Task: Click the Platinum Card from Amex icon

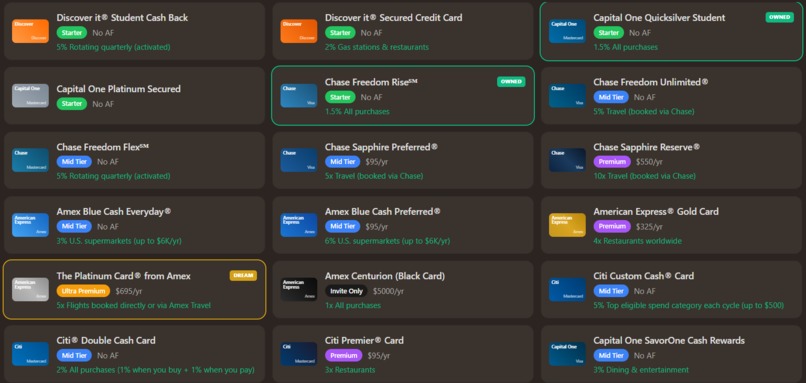Action: click(30, 289)
